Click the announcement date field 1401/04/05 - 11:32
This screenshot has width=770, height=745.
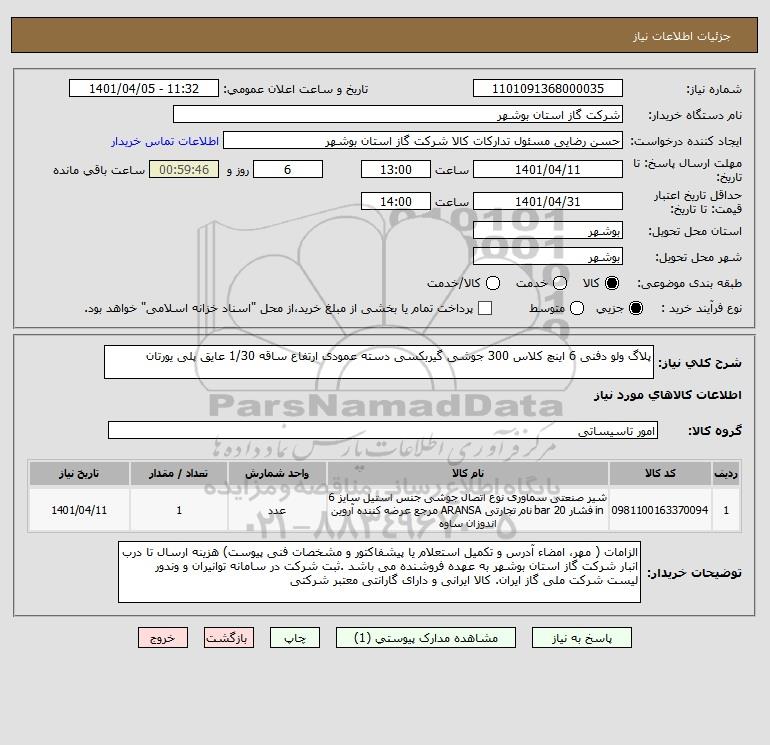(x=144, y=89)
